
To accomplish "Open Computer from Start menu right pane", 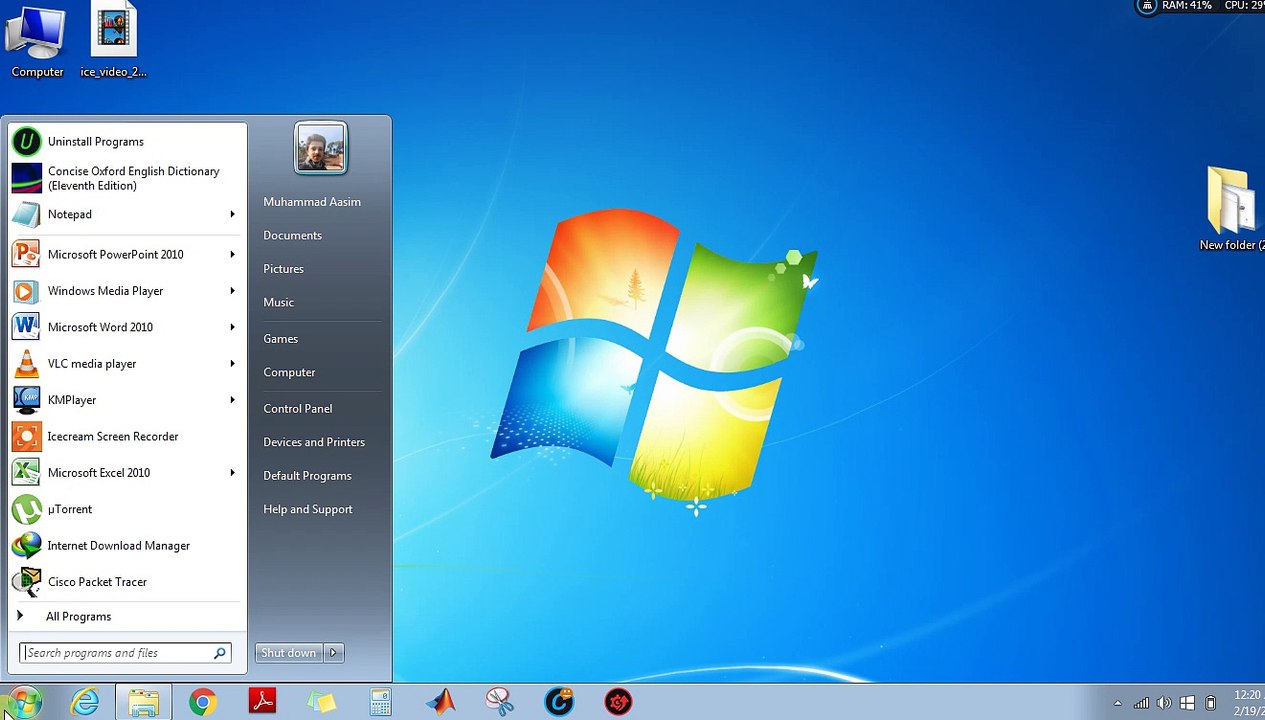I will pyautogui.click(x=289, y=372).
